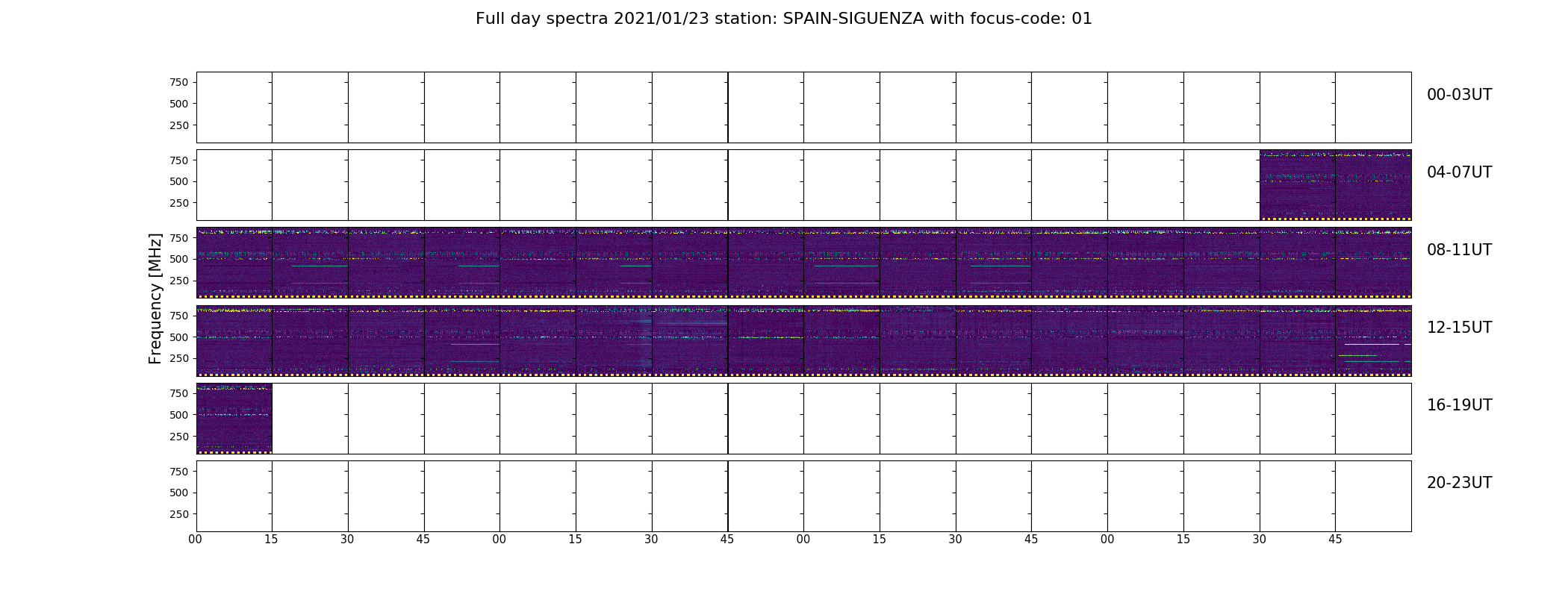Click the 500 tick in the 04-07UT row
The width and height of the screenshot is (1568, 597).
click(x=179, y=181)
